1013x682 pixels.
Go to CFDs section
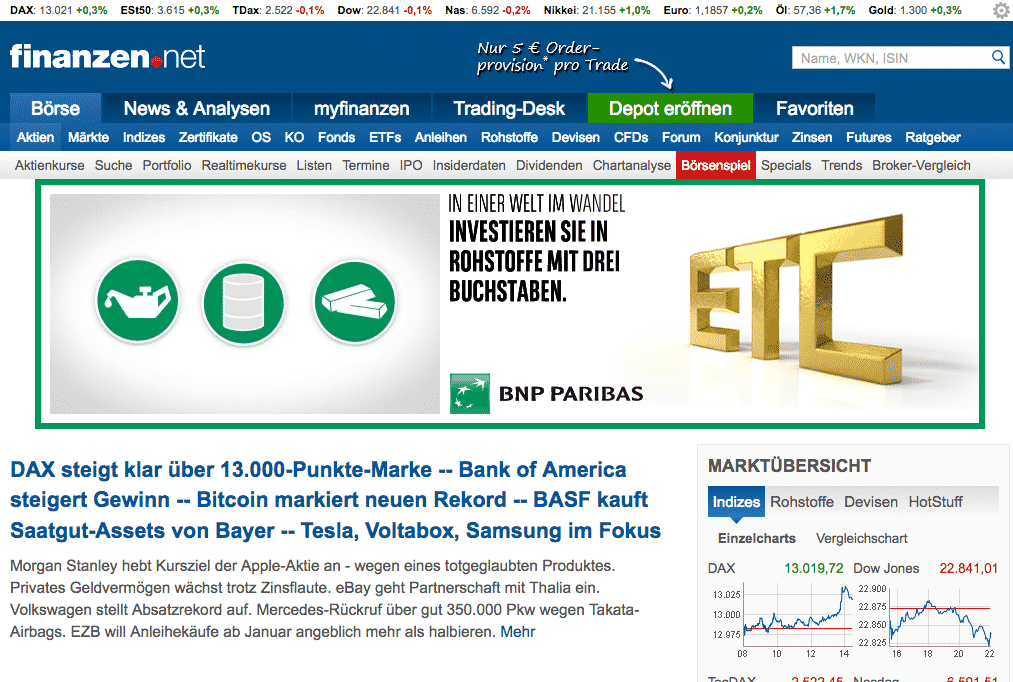click(x=631, y=138)
